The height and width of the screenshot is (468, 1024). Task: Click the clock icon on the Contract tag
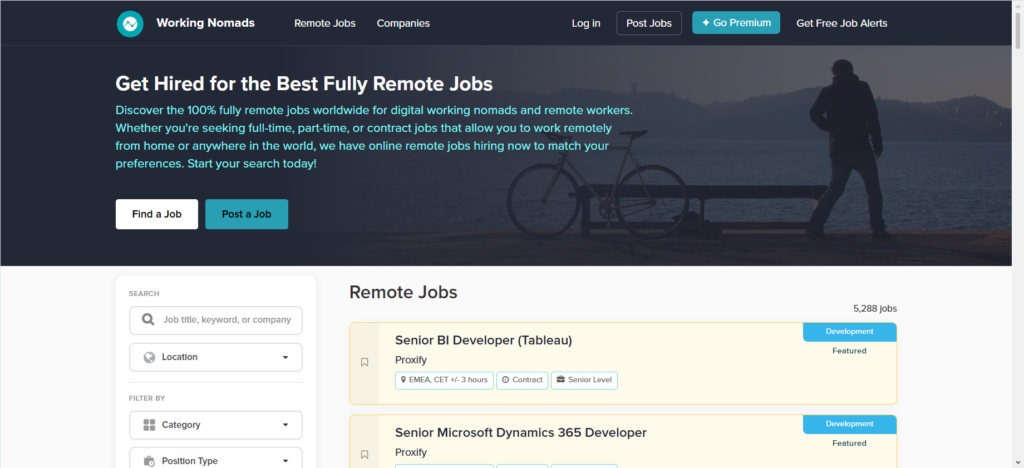[x=505, y=380]
